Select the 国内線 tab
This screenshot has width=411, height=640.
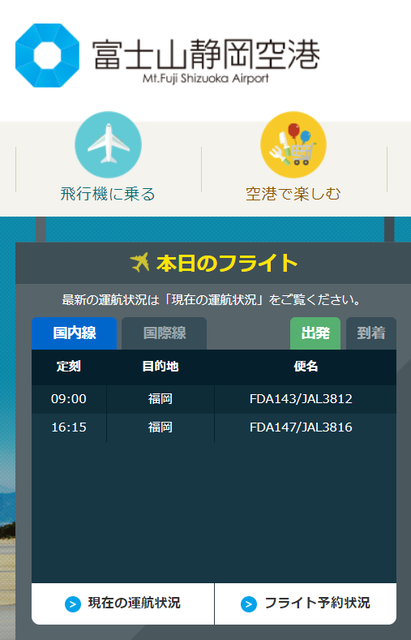click(x=74, y=333)
